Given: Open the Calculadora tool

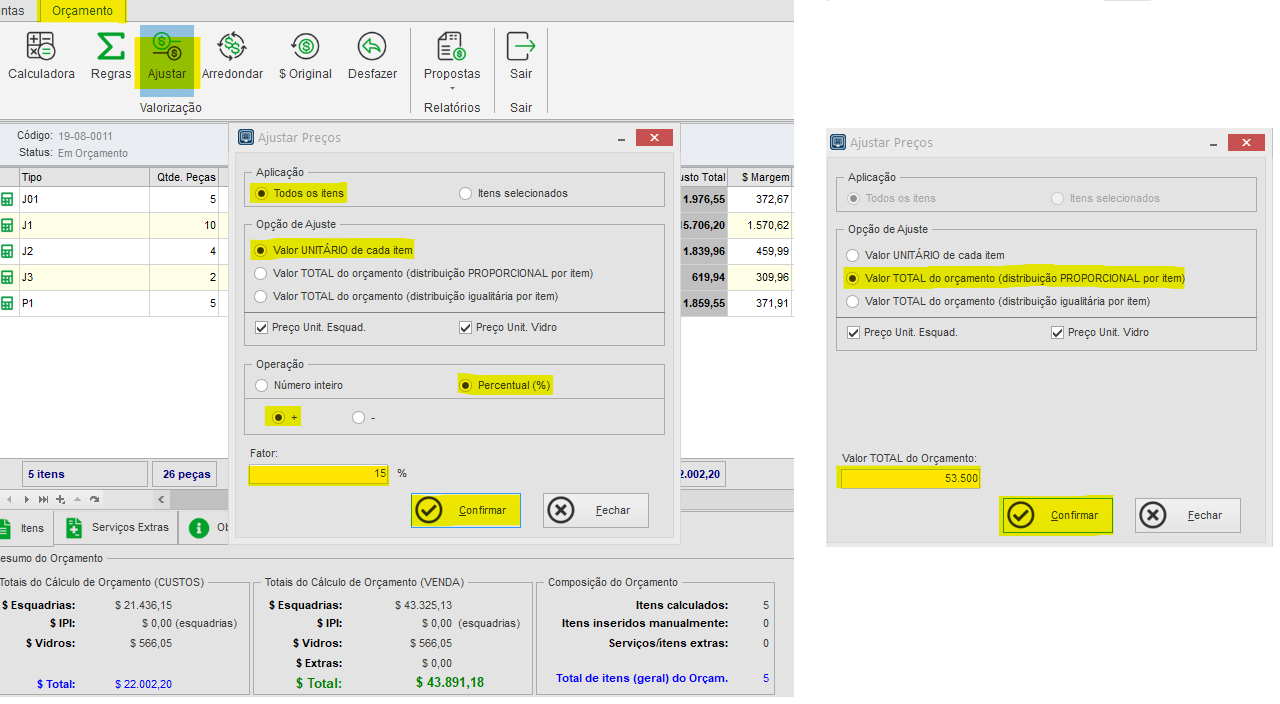Looking at the screenshot, I should pyautogui.click(x=41, y=47).
